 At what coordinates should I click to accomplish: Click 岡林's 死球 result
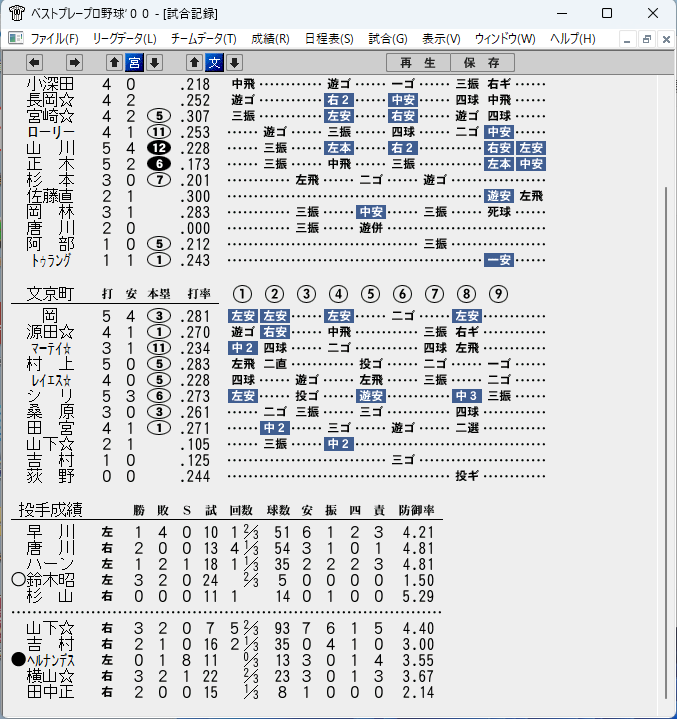click(499, 212)
